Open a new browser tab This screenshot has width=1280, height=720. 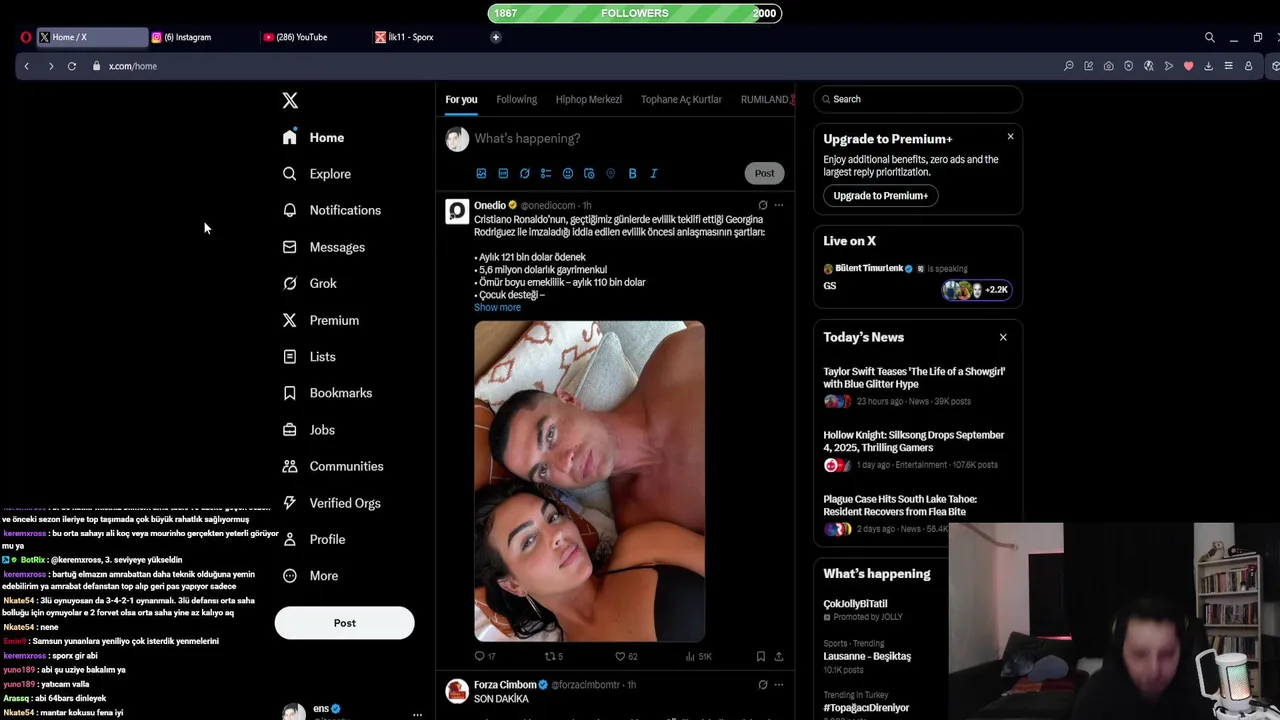(x=495, y=37)
